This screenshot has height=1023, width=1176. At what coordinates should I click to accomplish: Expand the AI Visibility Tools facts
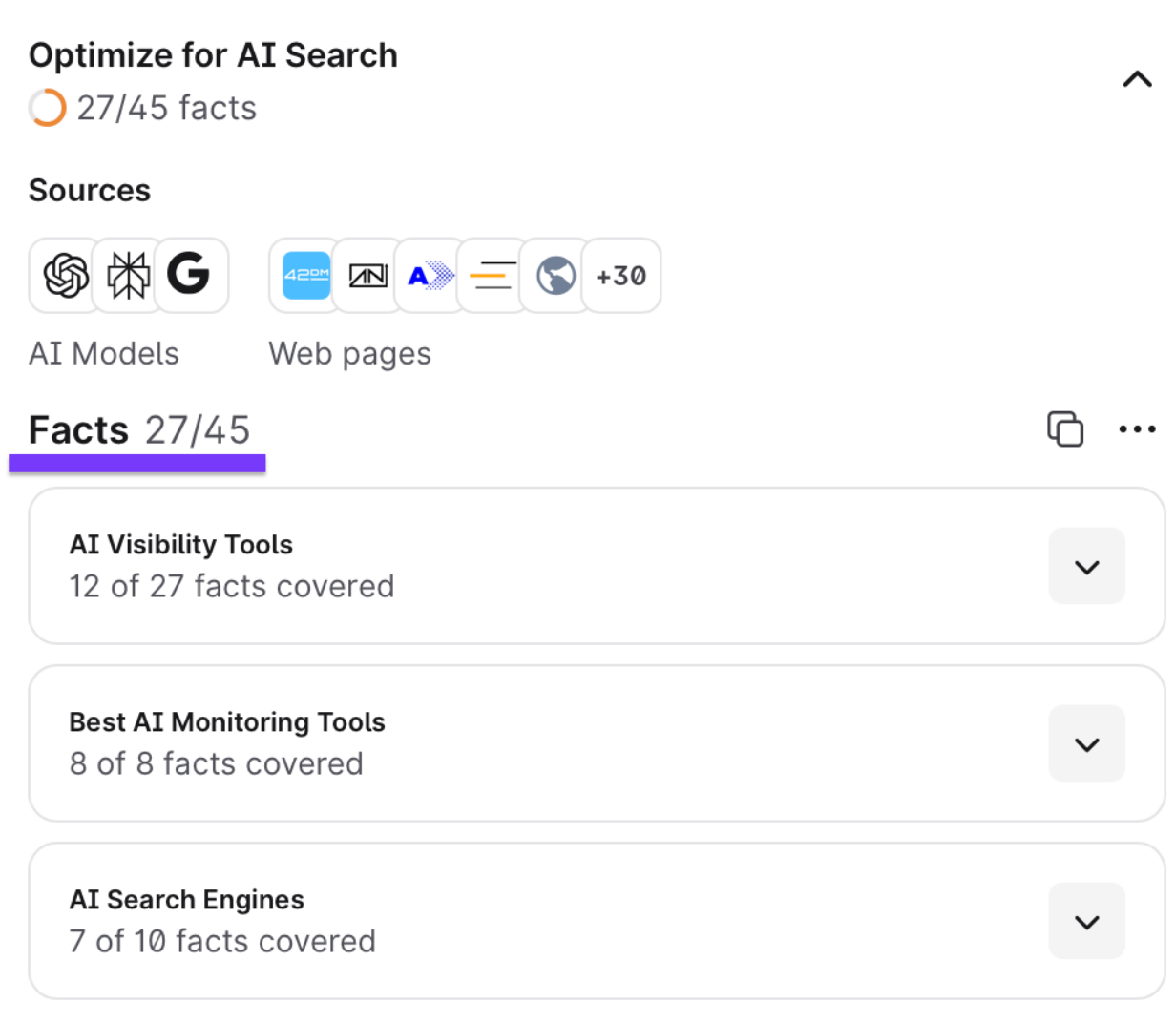coord(1086,567)
